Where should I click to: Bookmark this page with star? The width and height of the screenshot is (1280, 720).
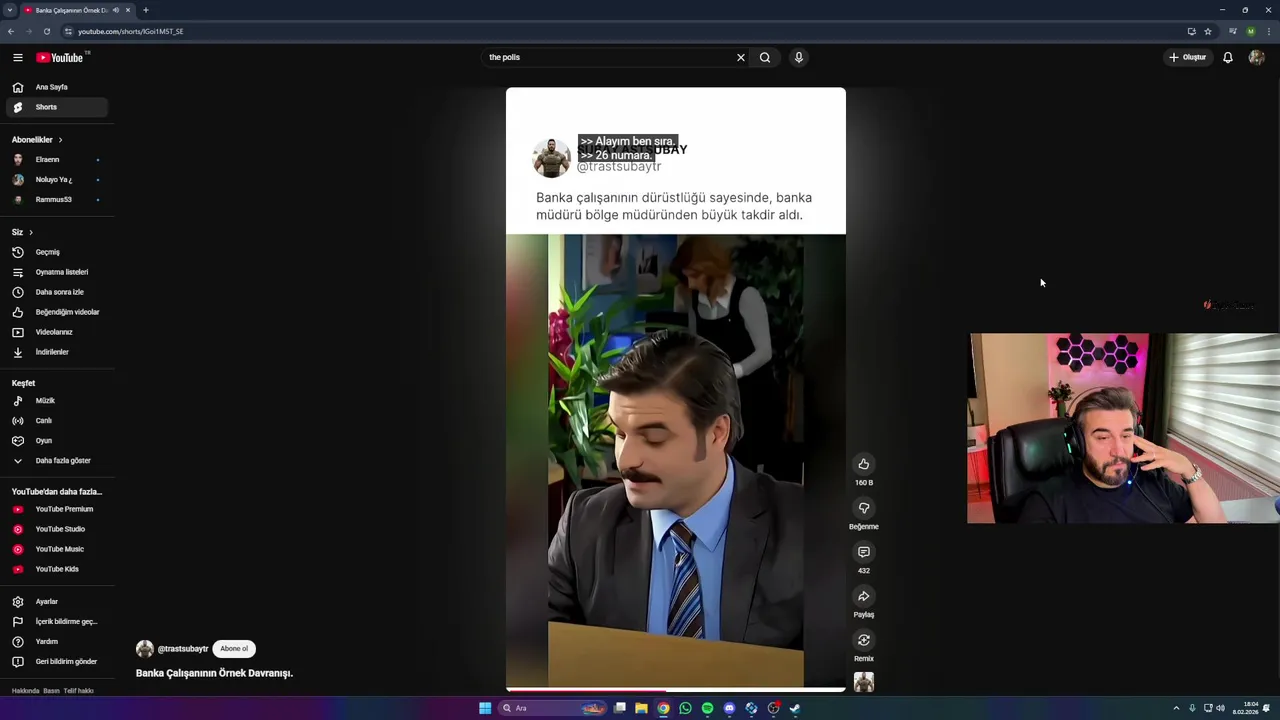(x=1208, y=31)
